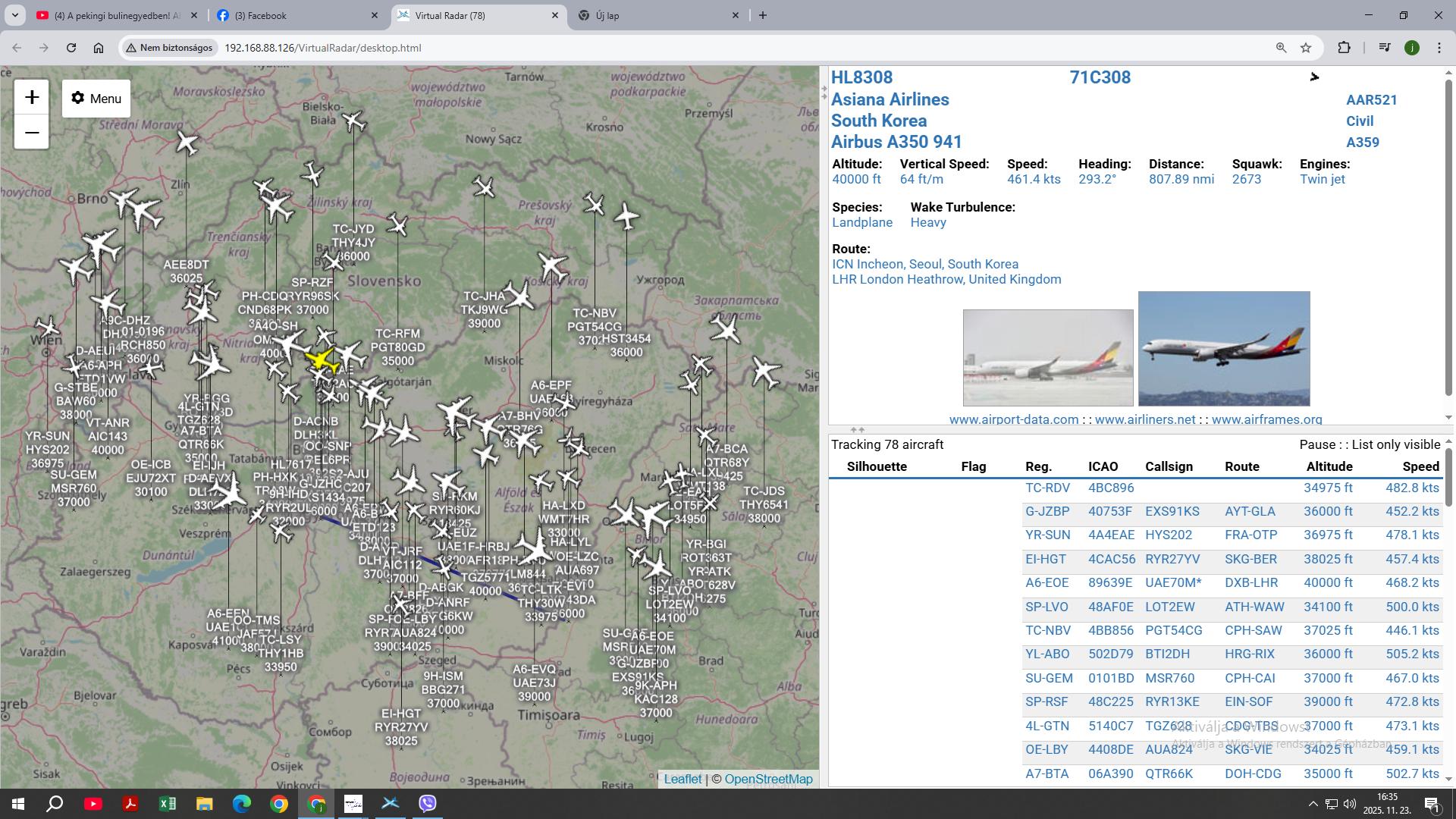This screenshot has height=819, width=1456.
Task: Click the map zoom in plus button
Action: click(32, 97)
